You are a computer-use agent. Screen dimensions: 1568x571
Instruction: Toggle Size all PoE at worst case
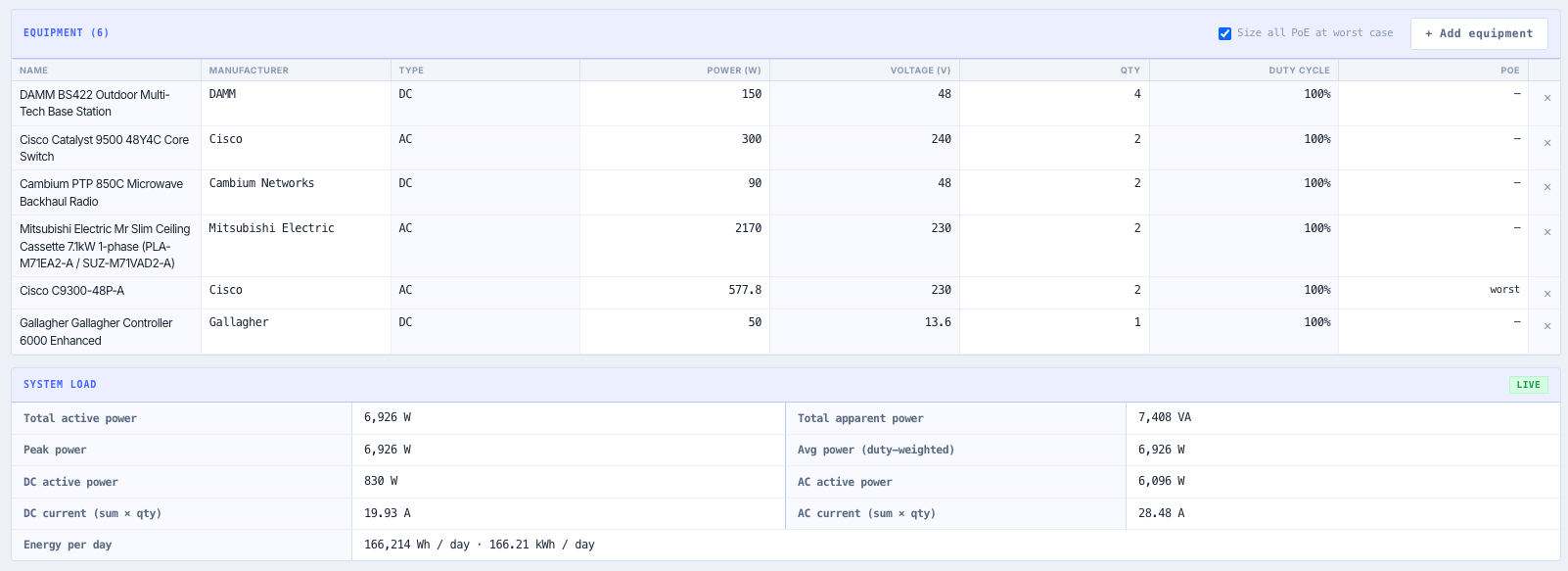click(1224, 33)
